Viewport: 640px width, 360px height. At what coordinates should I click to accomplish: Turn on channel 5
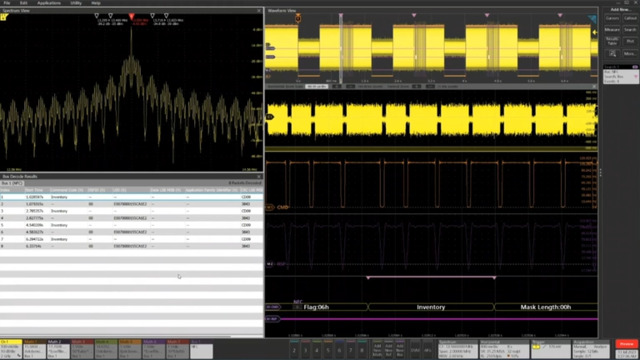click(328, 350)
